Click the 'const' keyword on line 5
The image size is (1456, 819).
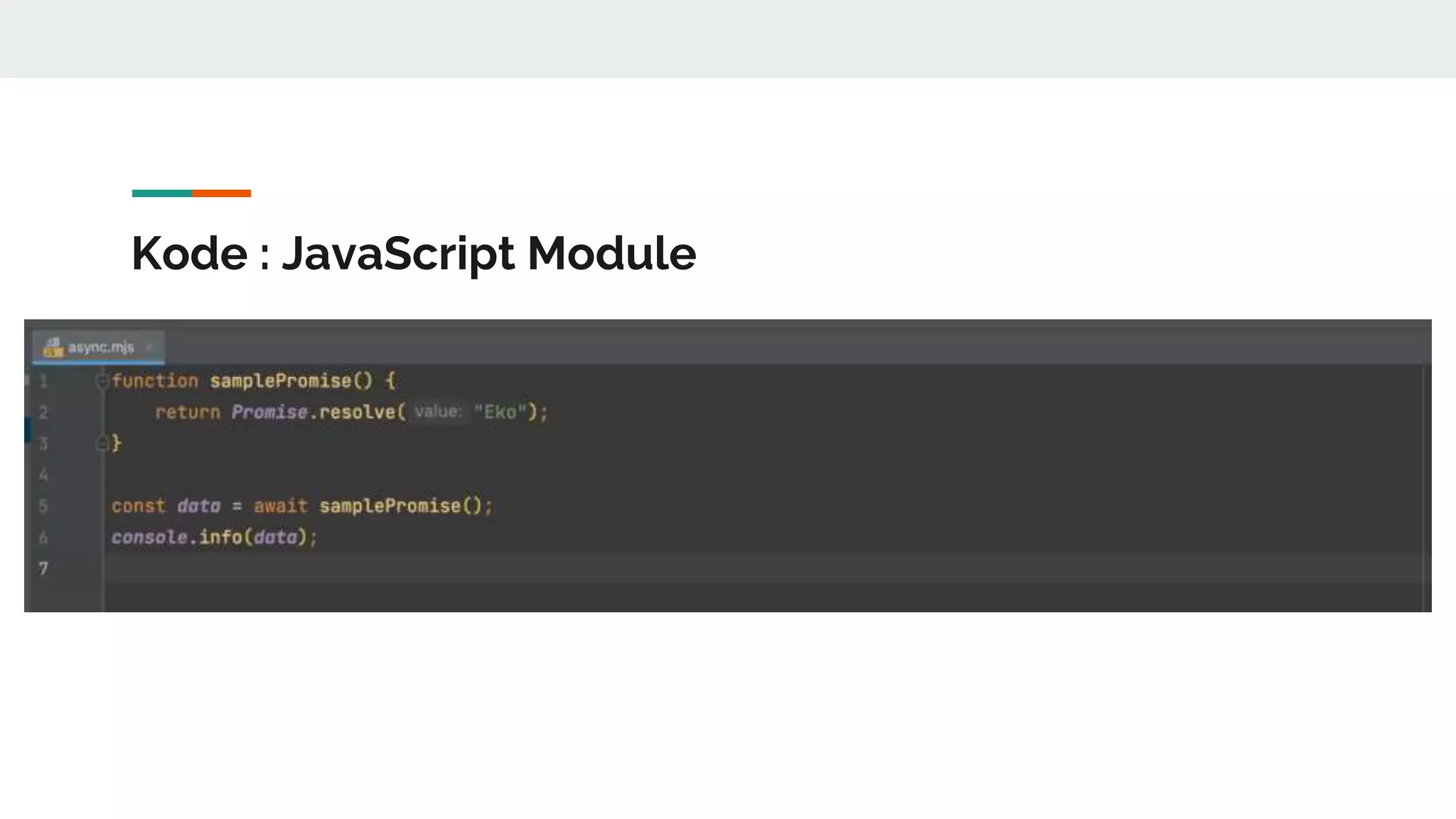(139, 506)
